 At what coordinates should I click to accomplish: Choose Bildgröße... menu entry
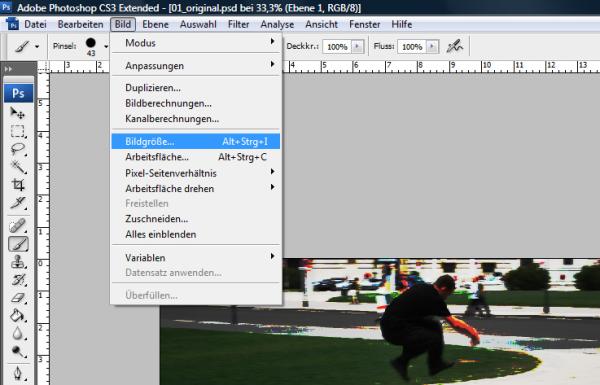pos(196,141)
